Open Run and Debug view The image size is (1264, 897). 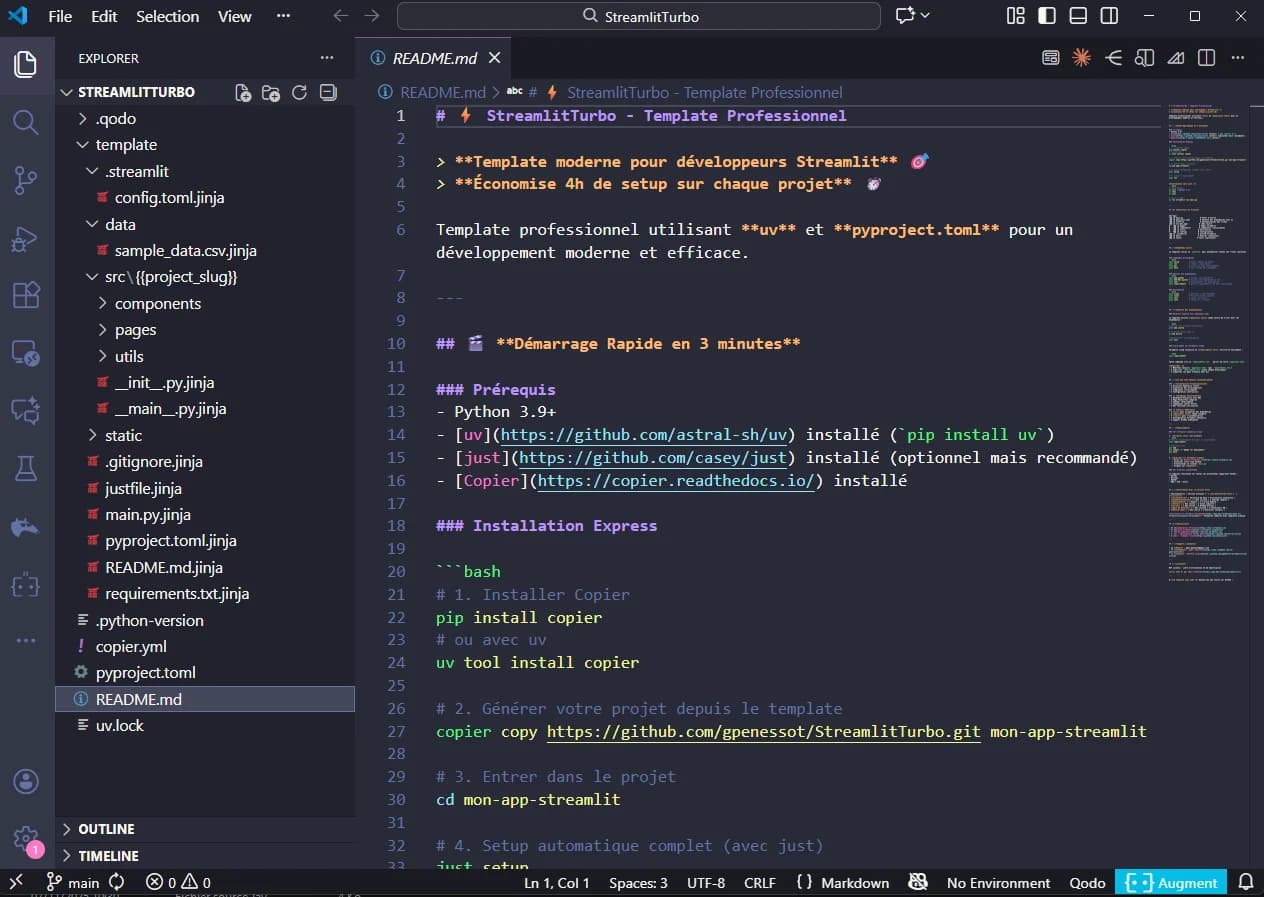pyautogui.click(x=26, y=239)
